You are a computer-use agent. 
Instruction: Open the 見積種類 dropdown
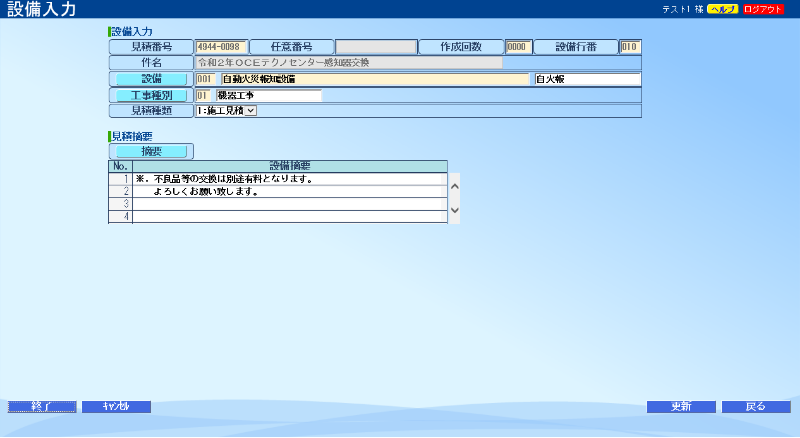(227, 111)
